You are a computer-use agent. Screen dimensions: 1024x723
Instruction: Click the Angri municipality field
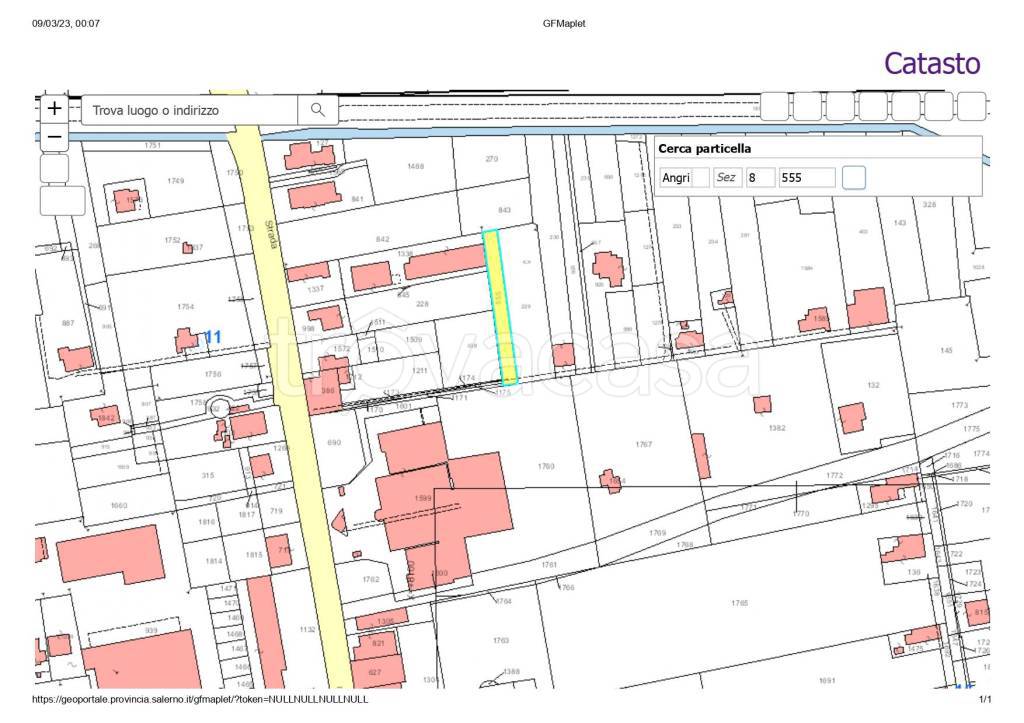pyautogui.click(x=676, y=178)
